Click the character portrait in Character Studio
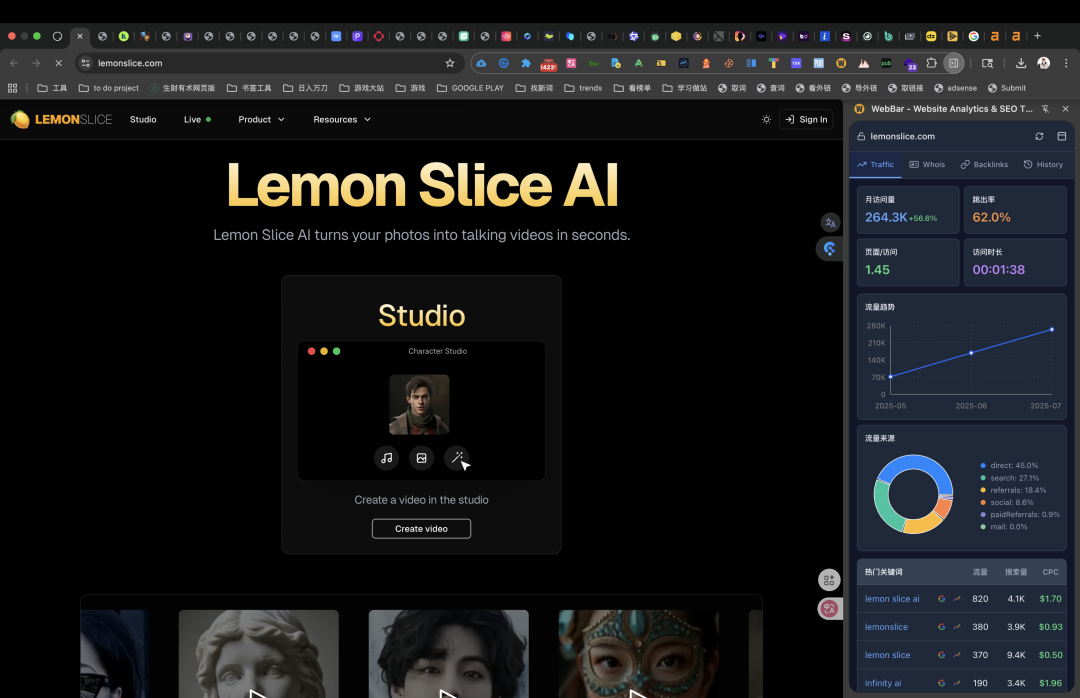The image size is (1080, 698). (419, 404)
